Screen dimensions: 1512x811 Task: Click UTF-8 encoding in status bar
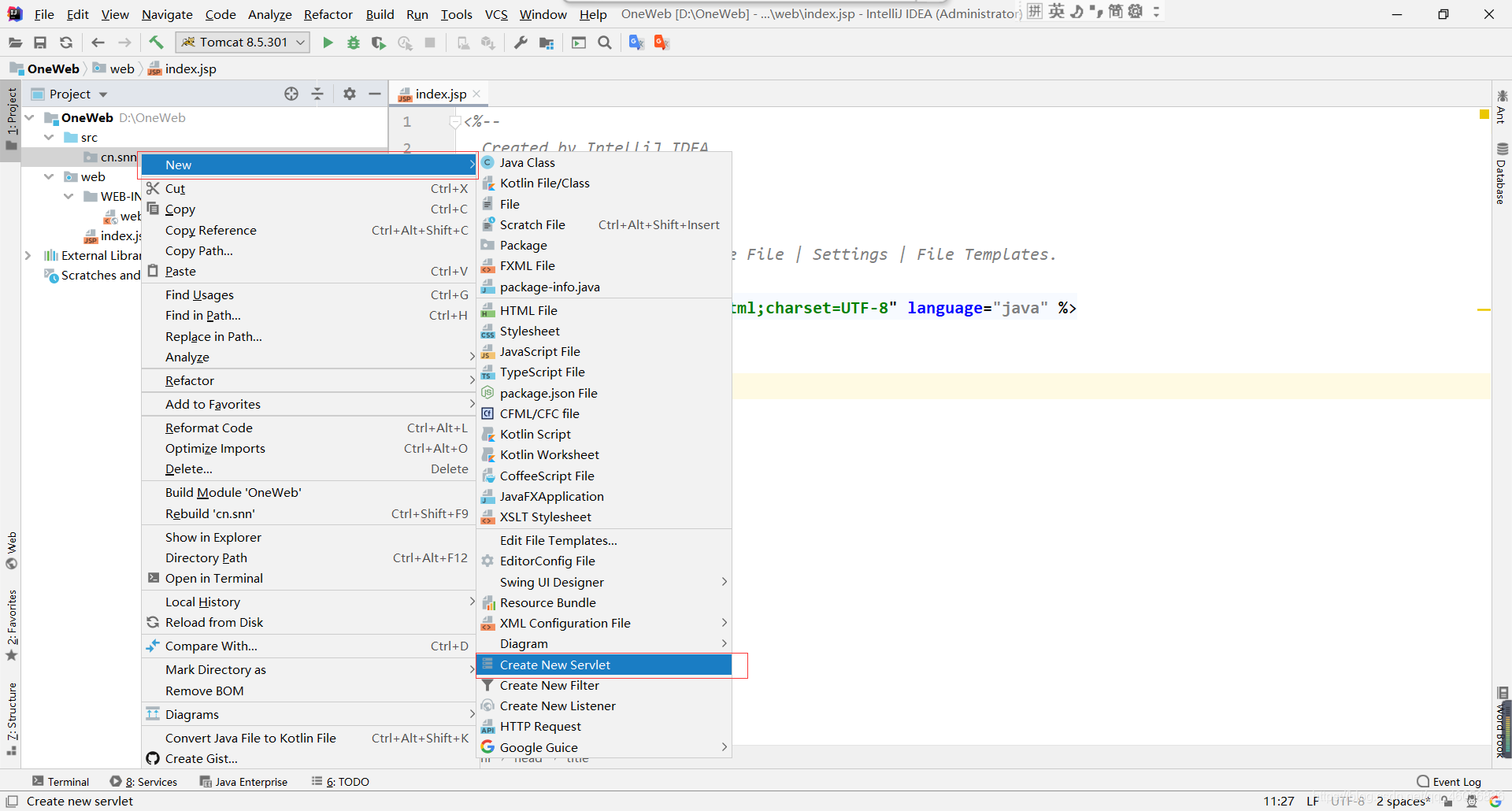point(1347,801)
